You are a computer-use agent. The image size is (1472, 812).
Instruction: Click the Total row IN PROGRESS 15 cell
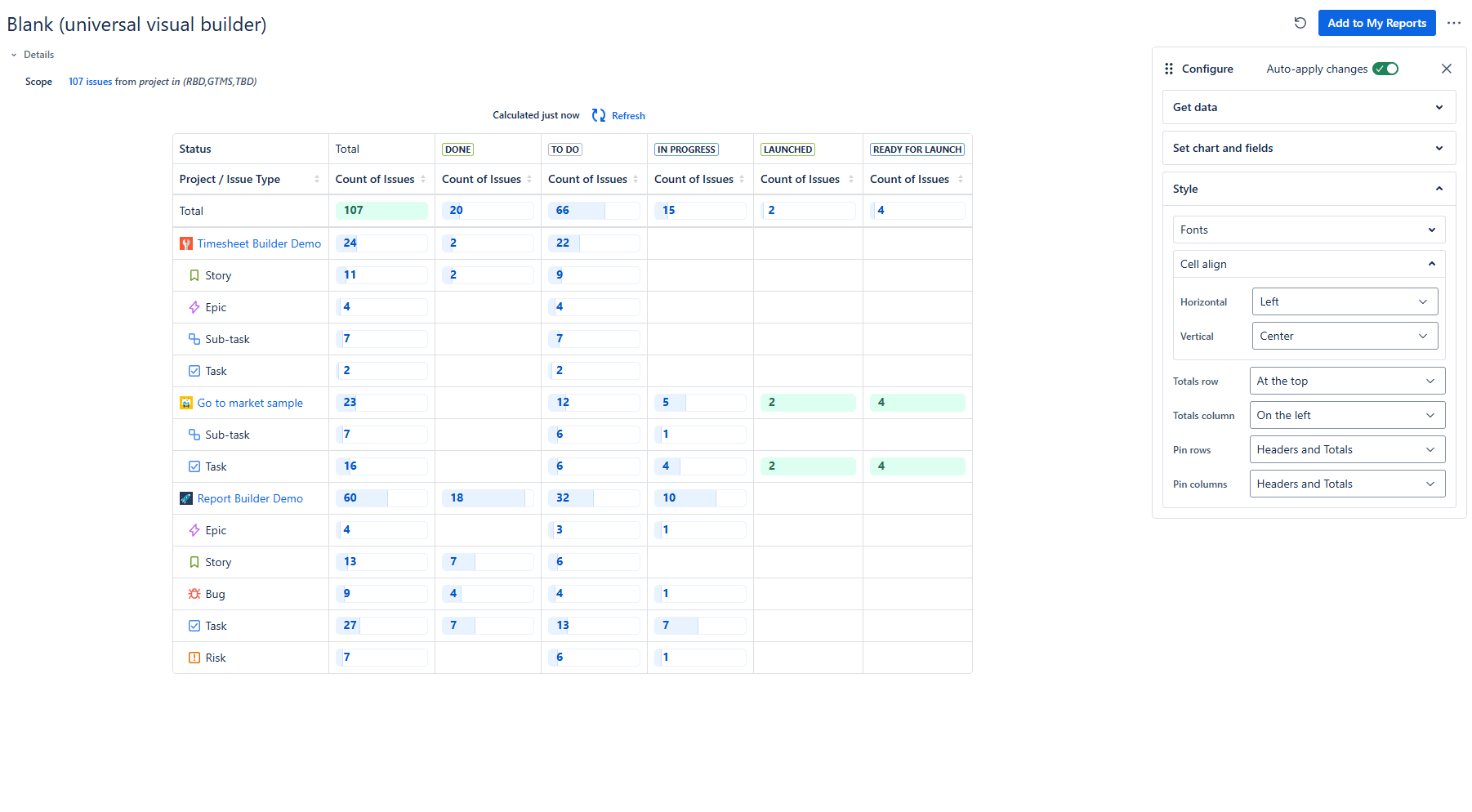(x=700, y=210)
